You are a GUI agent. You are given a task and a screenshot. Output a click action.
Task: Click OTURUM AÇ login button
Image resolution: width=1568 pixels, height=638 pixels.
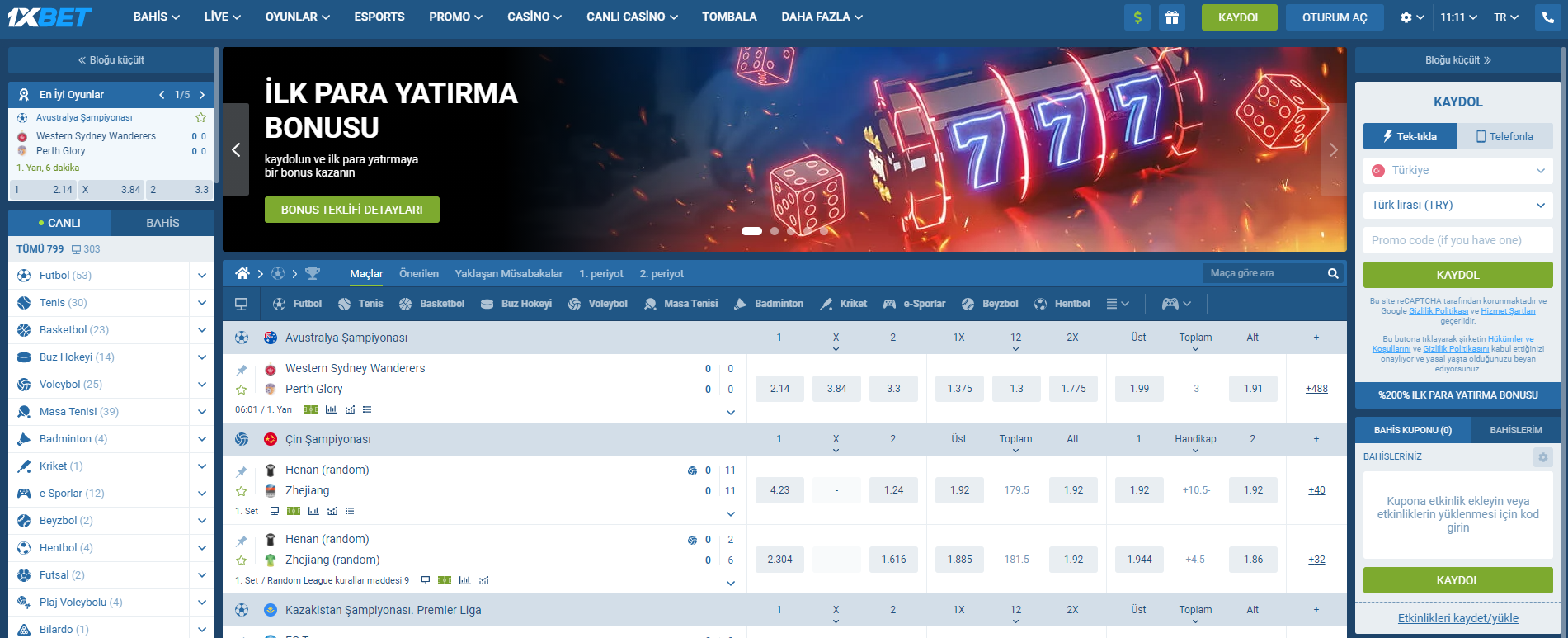point(1335,17)
